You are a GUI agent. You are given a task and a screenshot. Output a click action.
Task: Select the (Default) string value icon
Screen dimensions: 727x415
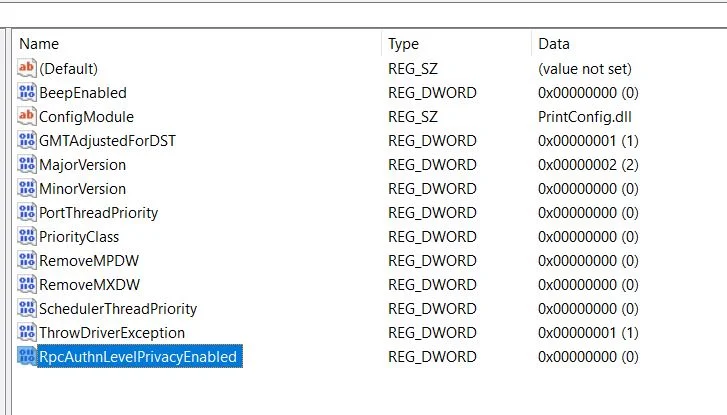point(27,68)
